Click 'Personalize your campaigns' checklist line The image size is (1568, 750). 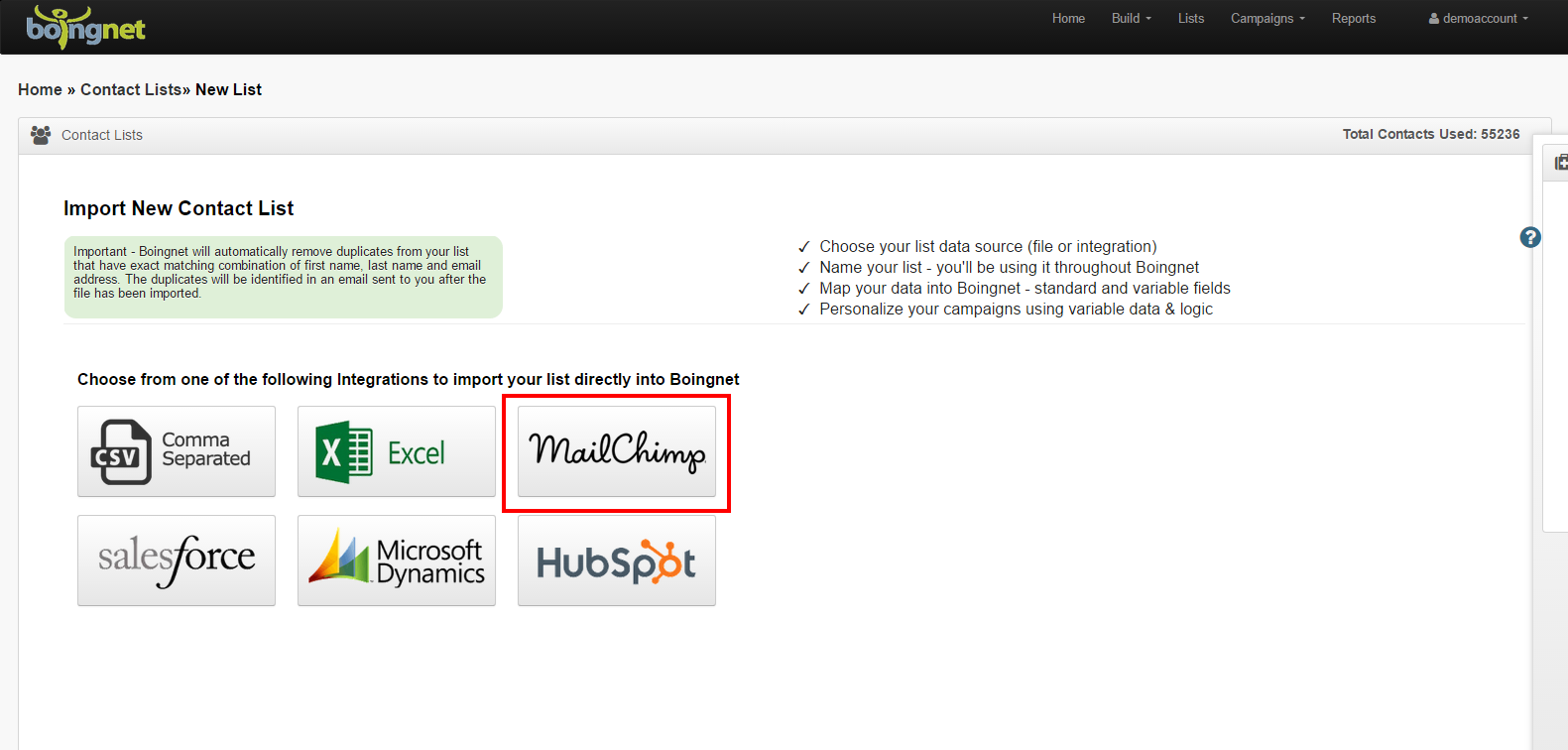click(1016, 309)
